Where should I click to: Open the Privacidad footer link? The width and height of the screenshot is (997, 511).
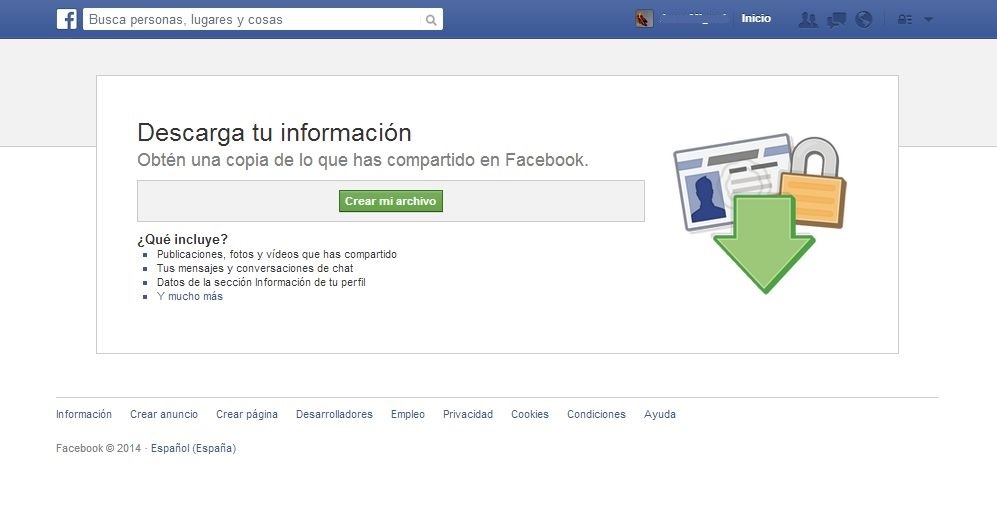pyautogui.click(x=468, y=414)
